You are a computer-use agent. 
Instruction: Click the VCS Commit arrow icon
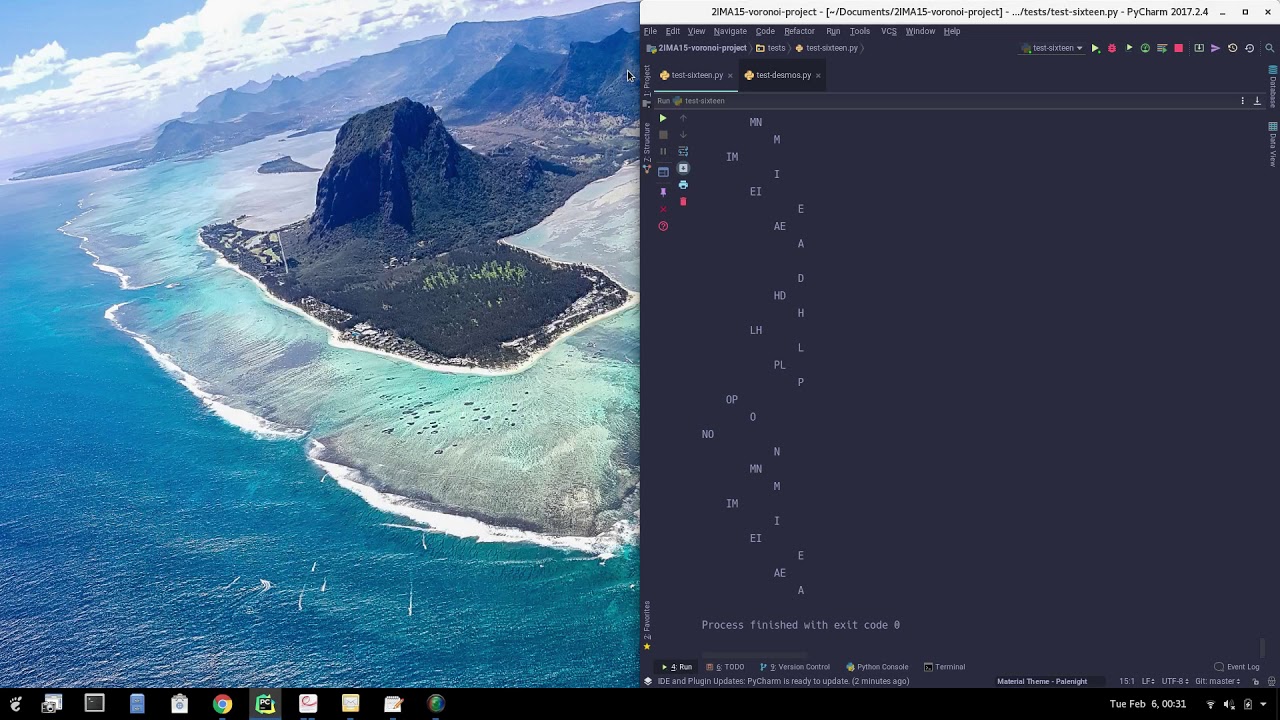[x=1216, y=48]
